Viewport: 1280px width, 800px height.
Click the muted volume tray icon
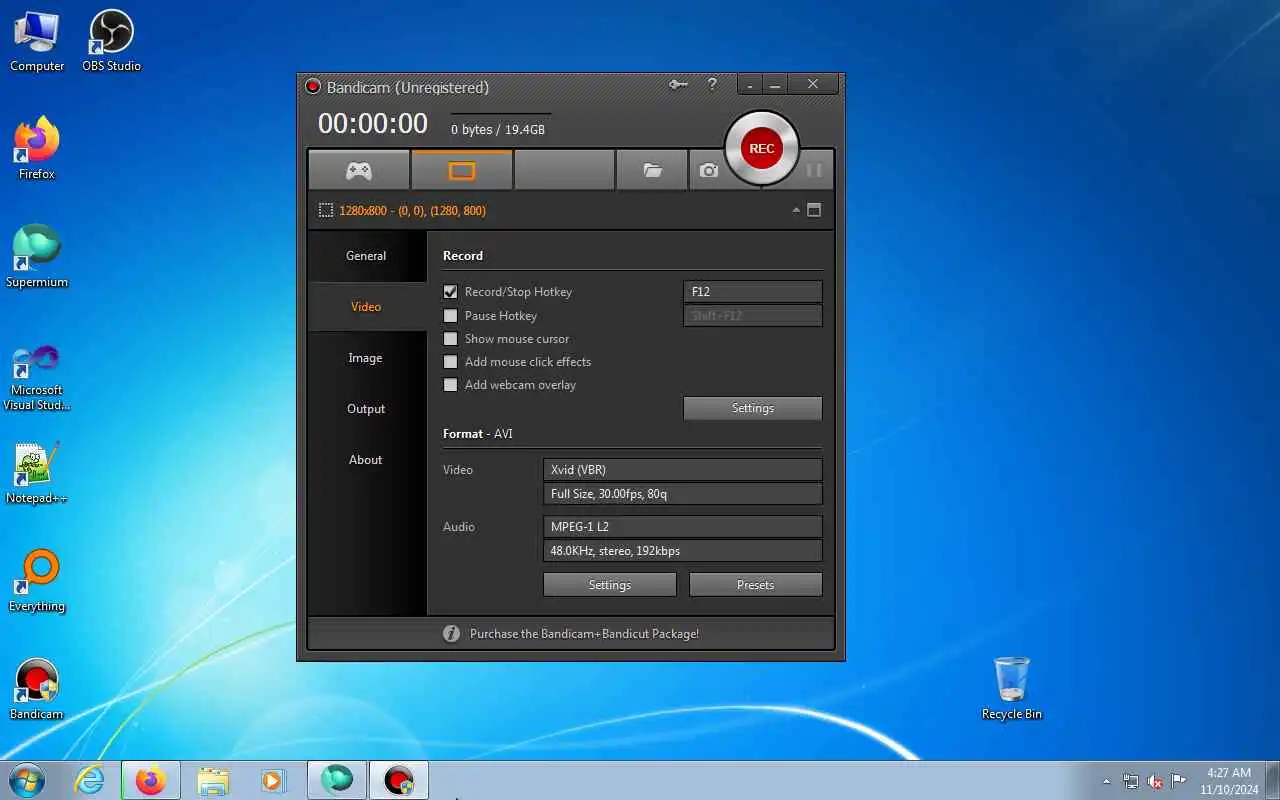[x=1155, y=781]
